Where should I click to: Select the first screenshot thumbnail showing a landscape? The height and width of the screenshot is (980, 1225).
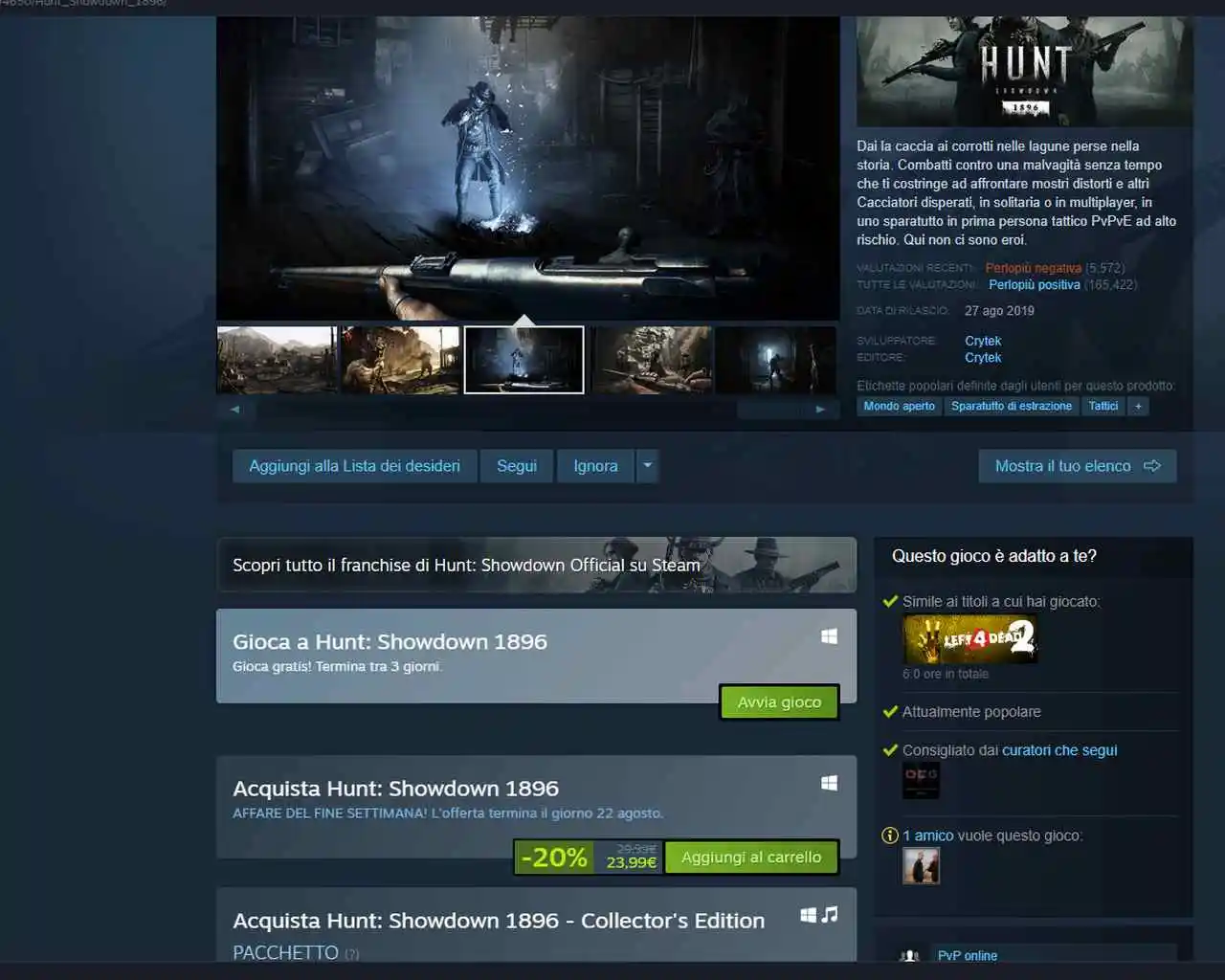(x=278, y=360)
